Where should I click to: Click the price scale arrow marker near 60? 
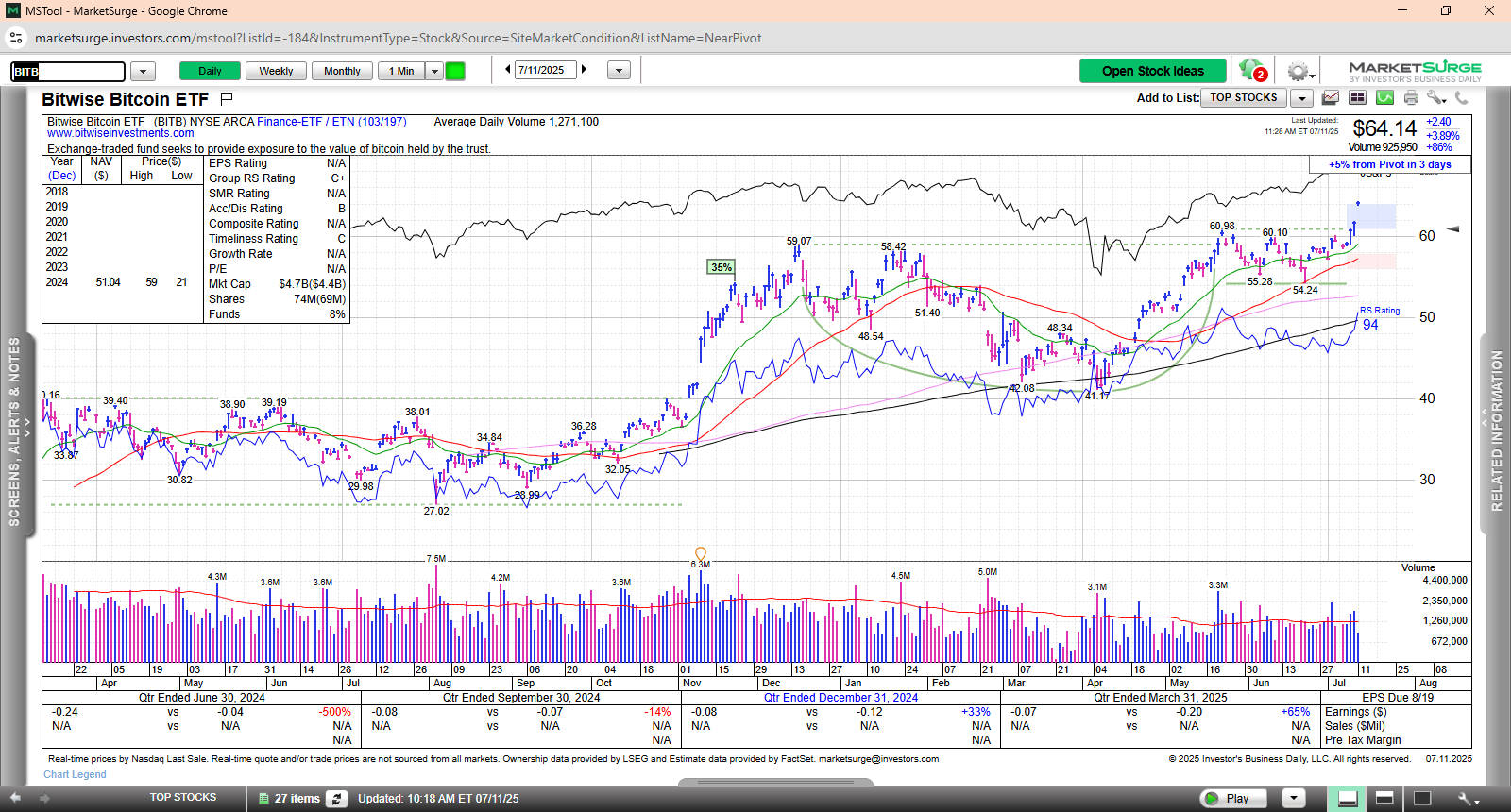click(1453, 228)
